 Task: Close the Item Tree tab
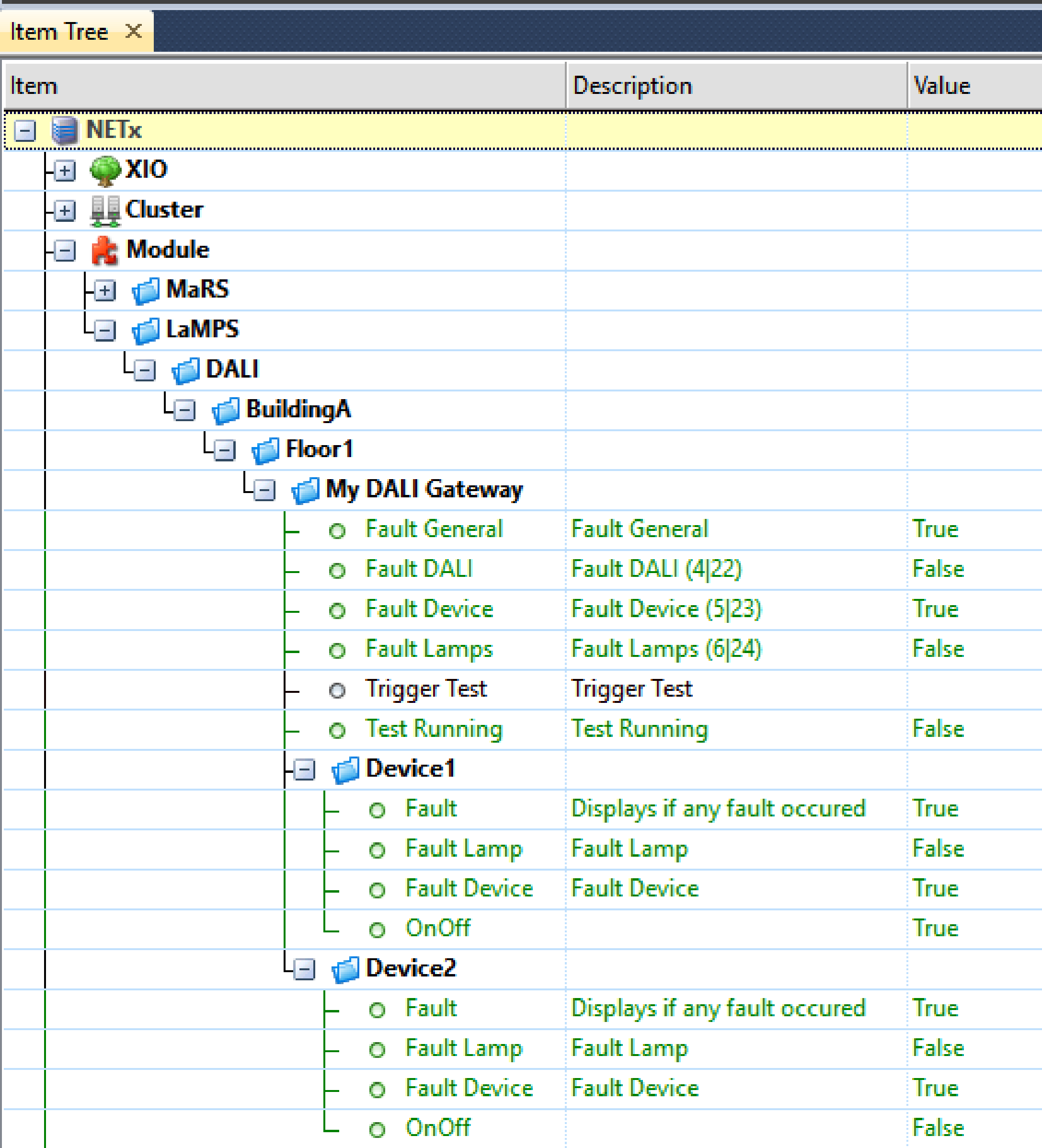click(133, 31)
